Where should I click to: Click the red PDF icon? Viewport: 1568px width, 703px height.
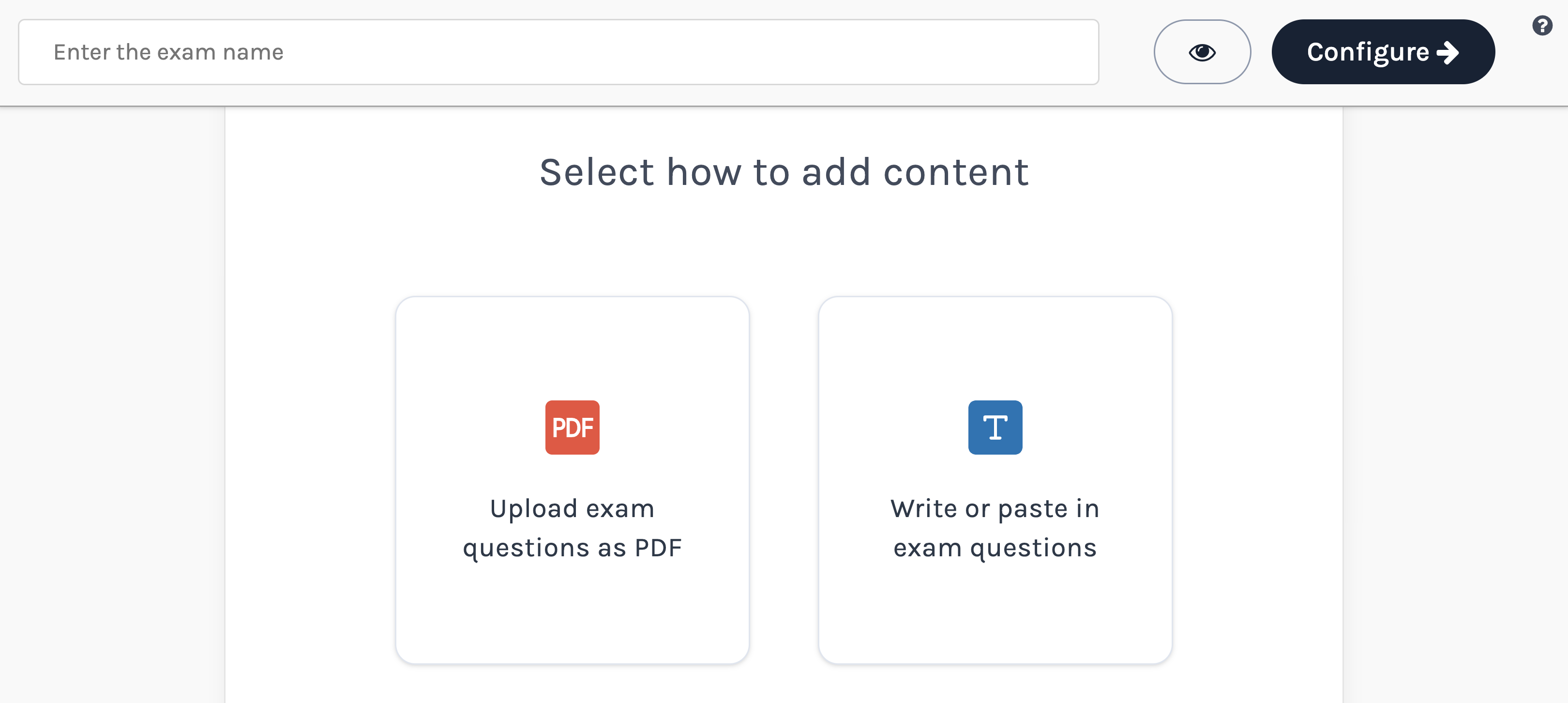[x=572, y=427]
